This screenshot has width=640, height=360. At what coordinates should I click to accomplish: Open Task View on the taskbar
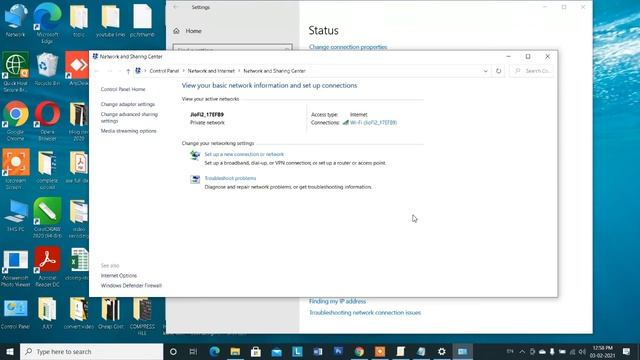pos(193,351)
